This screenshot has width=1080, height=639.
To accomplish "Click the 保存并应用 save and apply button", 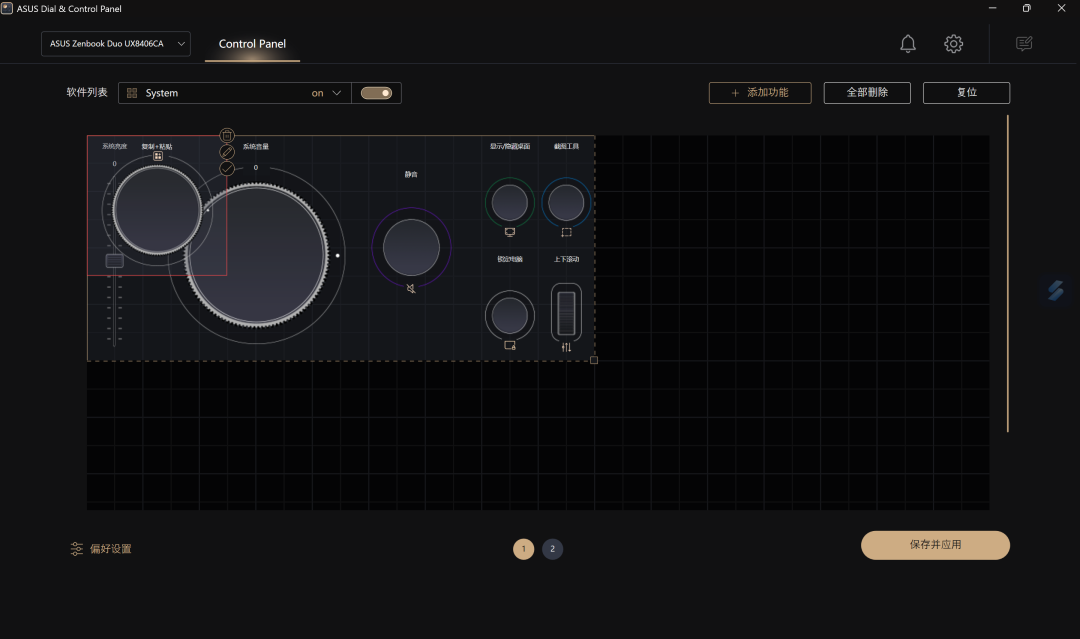I will pos(935,545).
